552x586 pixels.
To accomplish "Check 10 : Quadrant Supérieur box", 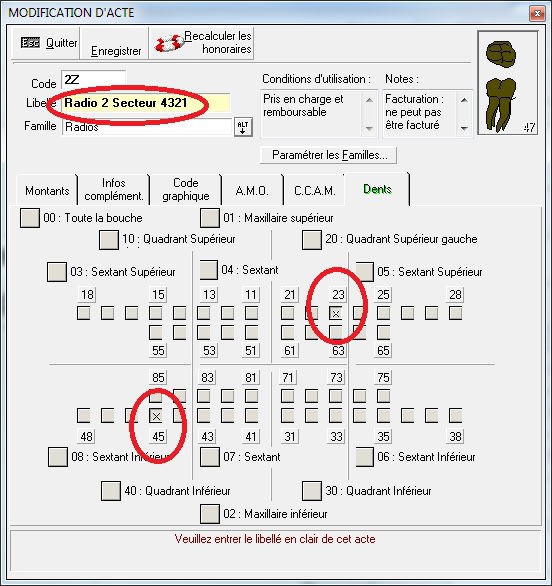I will point(109,240).
